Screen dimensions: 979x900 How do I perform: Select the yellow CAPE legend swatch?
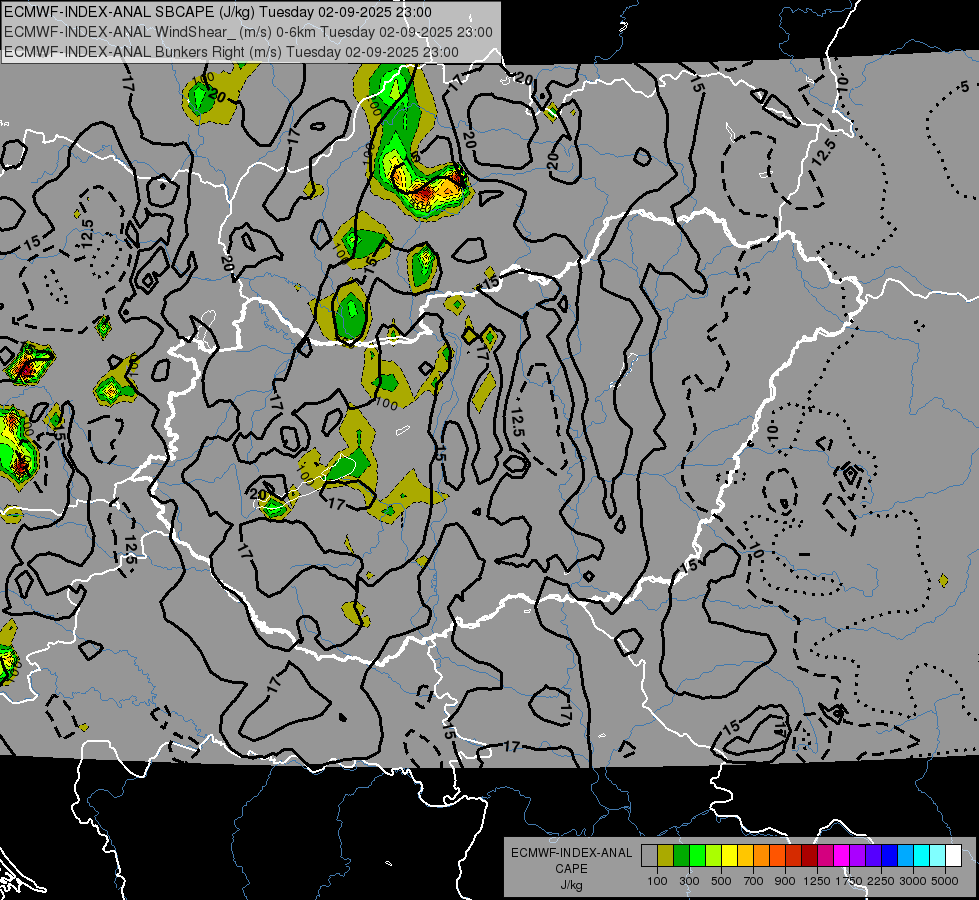tap(730, 855)
